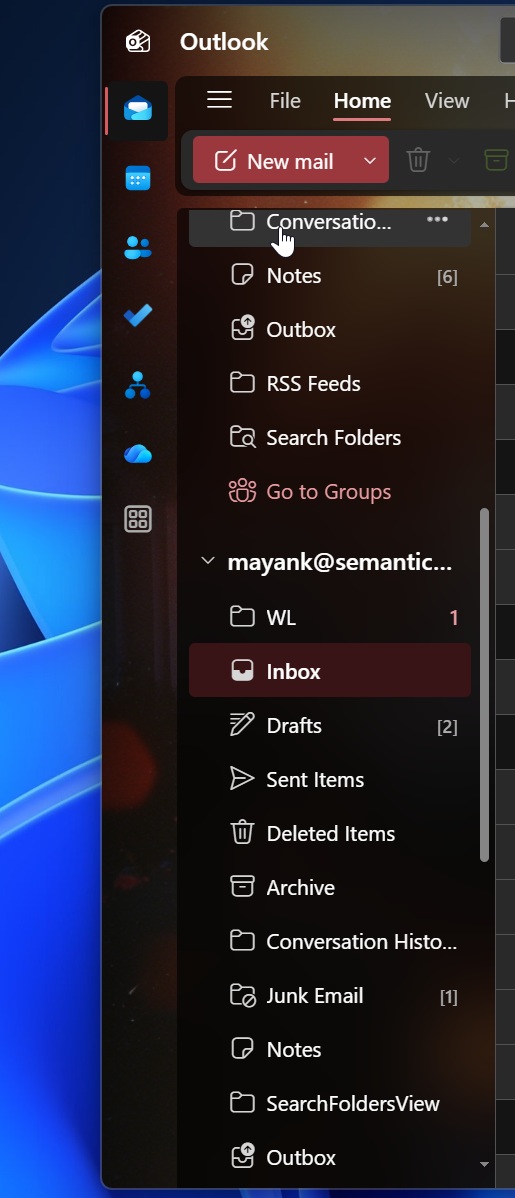Open the More apps grid icon
Screen dimensions: 515x1198
(138, 520)
